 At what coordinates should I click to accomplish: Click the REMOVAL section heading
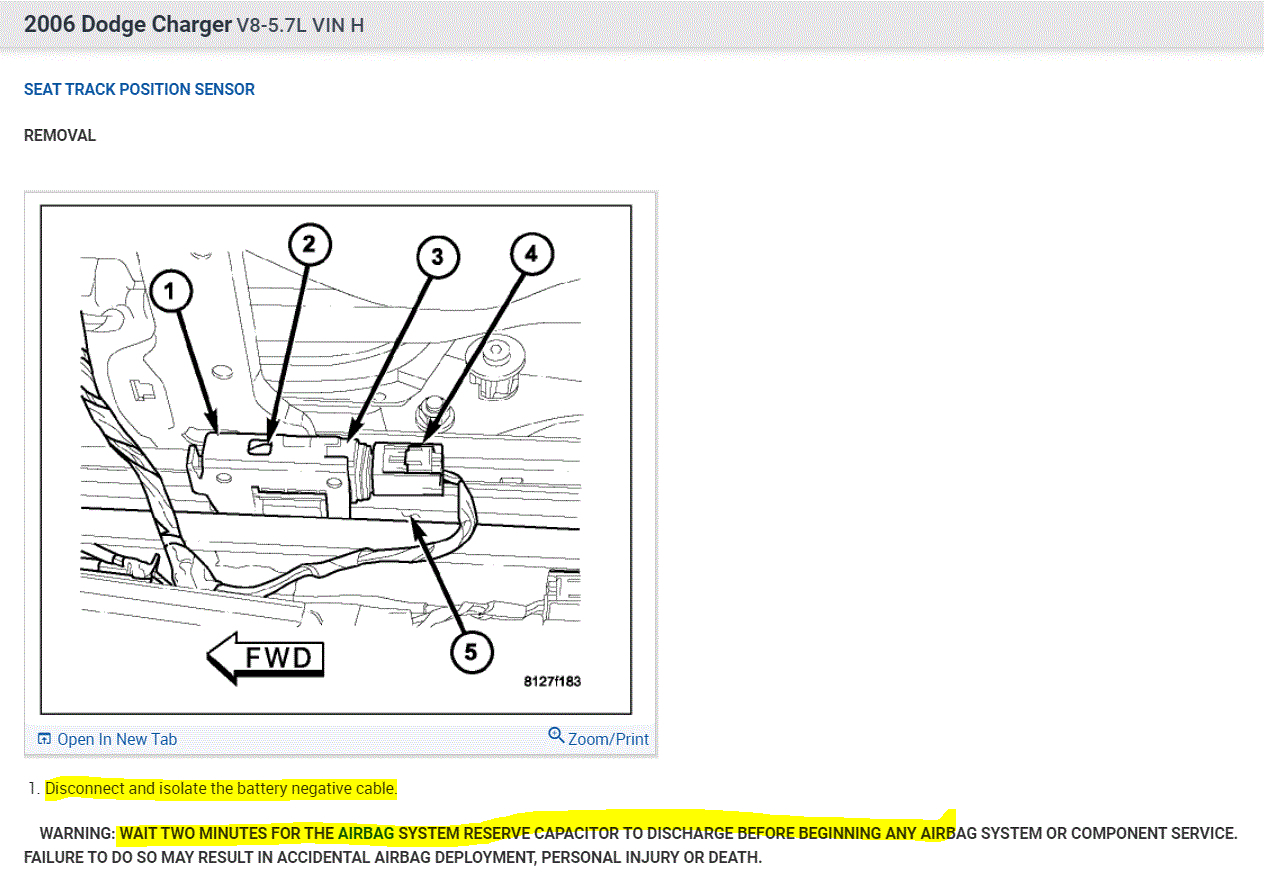(x=60, y=135)
